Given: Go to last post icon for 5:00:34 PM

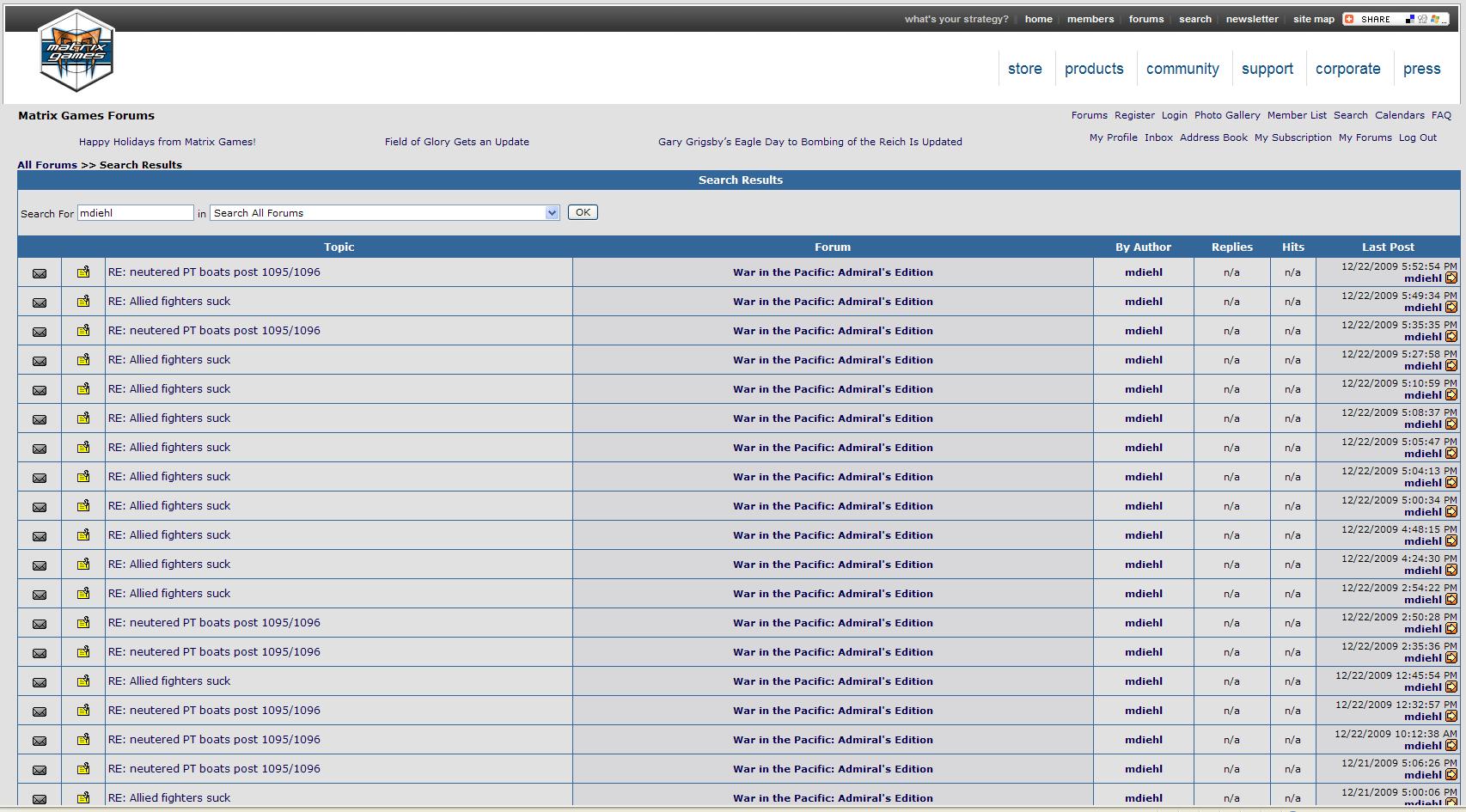Looking at the screenshot, I should (1451, 512).
